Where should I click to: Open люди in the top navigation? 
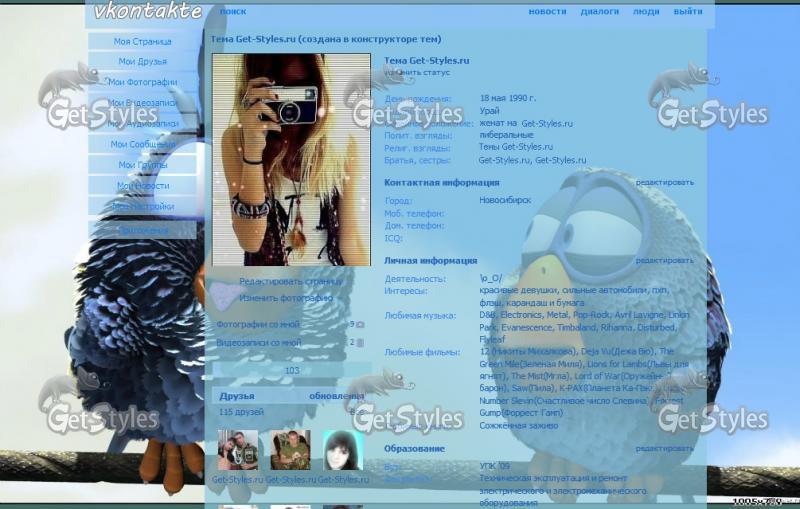646,11
